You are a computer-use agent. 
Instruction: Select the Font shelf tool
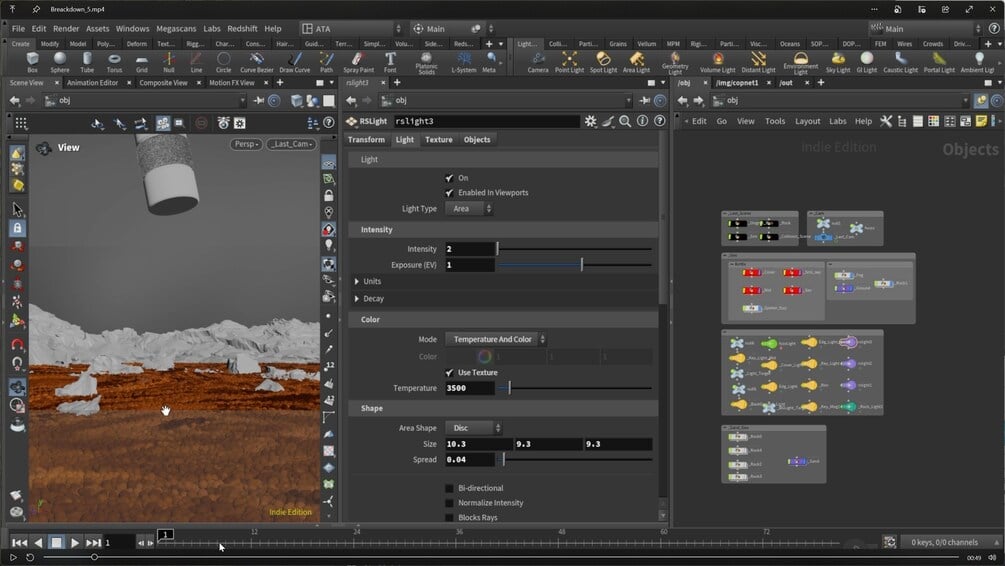click(x=390, y=62)
